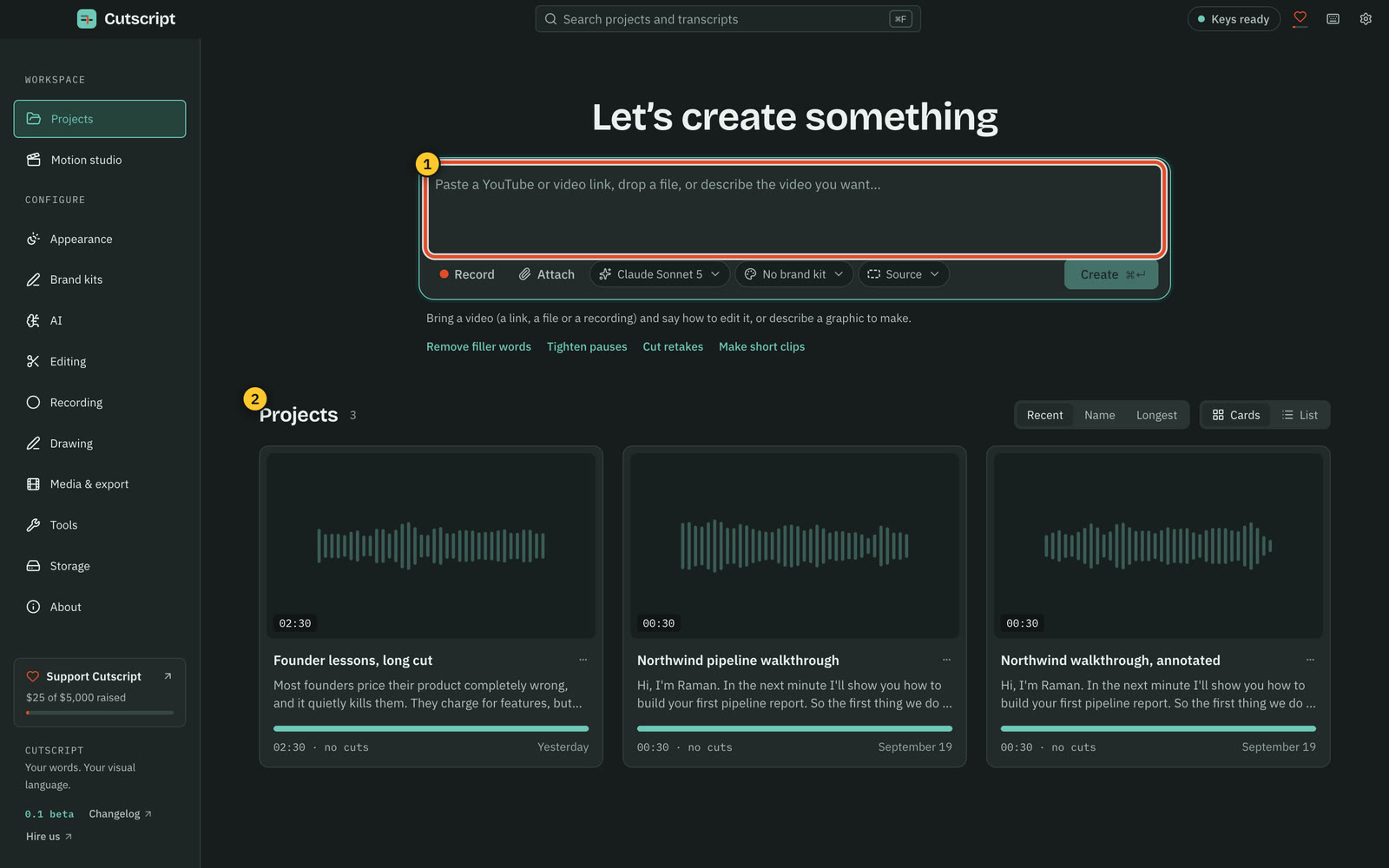1389x868 pixels.
Task: Open Northwind pipeline walkthrough thumbnail
Action: tap(794, 546)
